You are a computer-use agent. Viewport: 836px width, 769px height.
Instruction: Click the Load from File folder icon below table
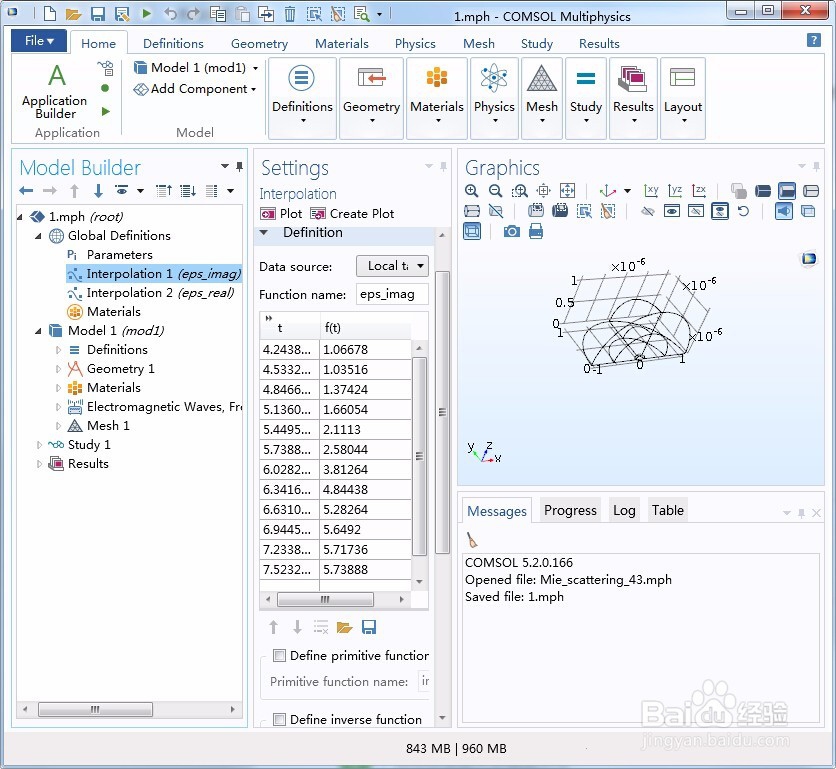[344, 627]
